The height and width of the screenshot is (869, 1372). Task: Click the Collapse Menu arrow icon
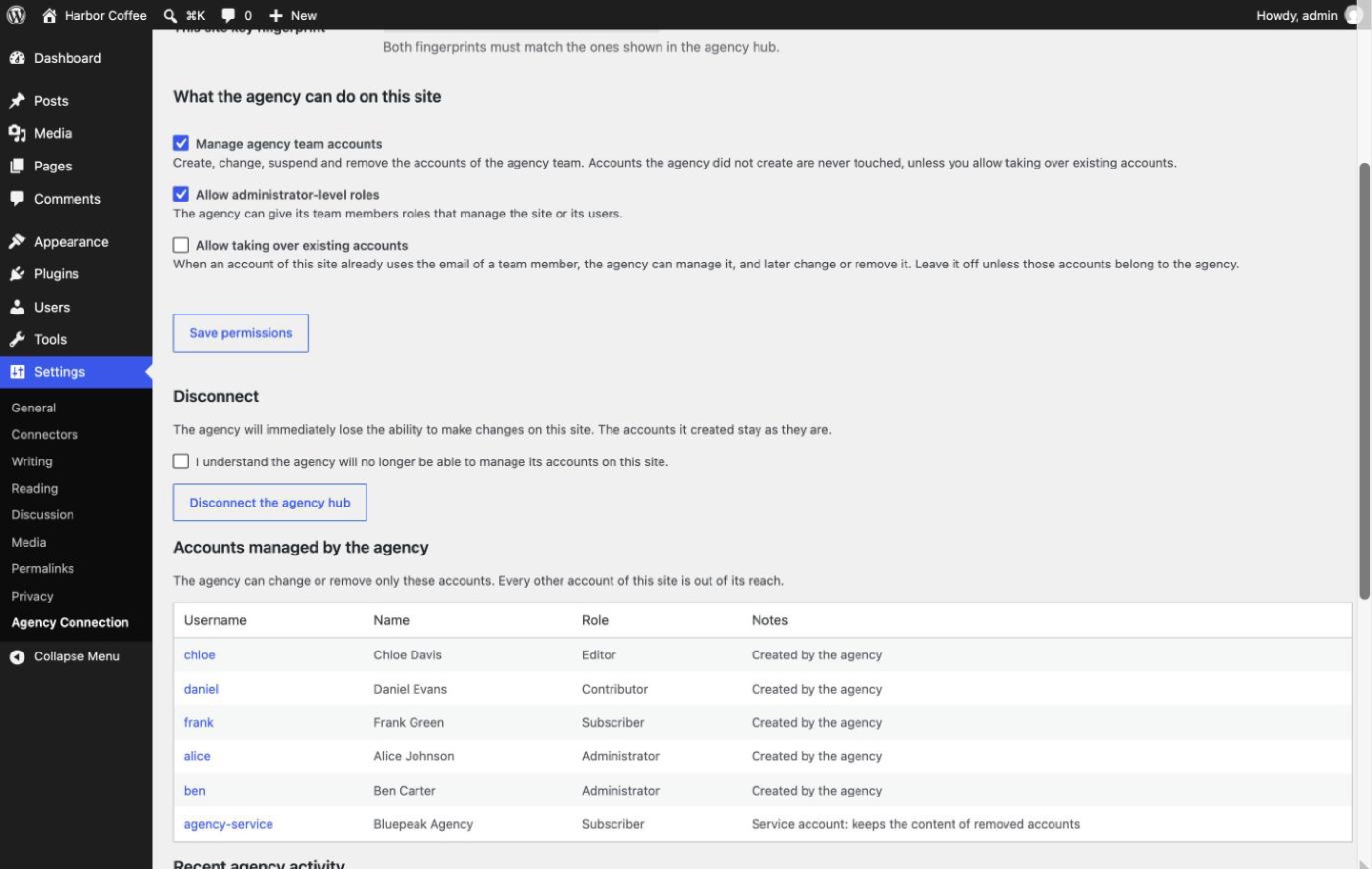[x=17, y=656]
